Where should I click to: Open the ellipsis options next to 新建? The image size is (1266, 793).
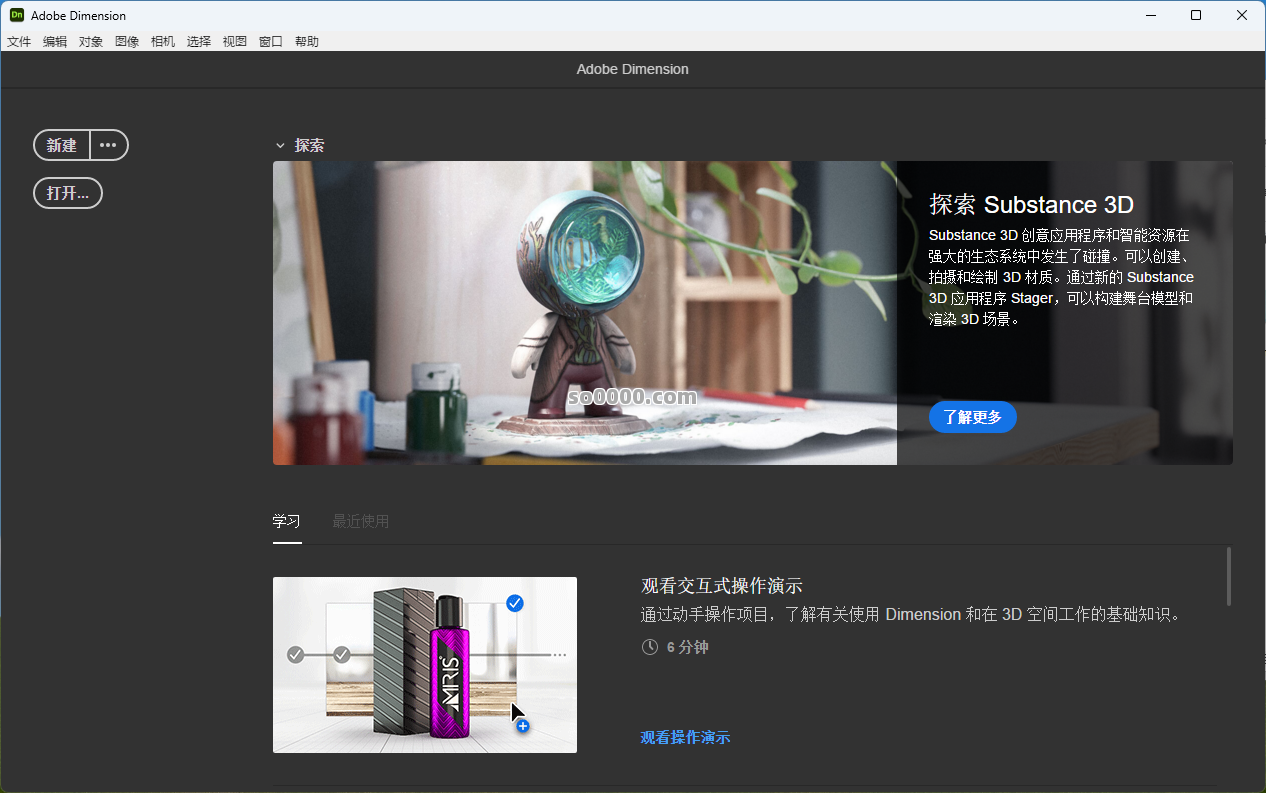click(x=108, y=145)
